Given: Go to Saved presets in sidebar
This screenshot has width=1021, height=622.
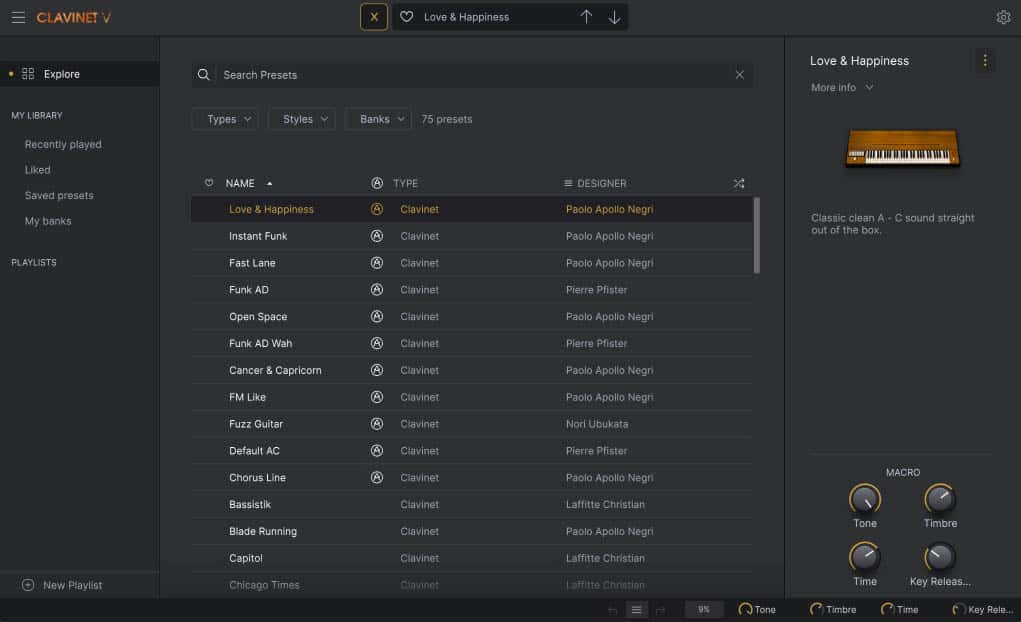Looking at the screenshot, I should tap(59, 196).
